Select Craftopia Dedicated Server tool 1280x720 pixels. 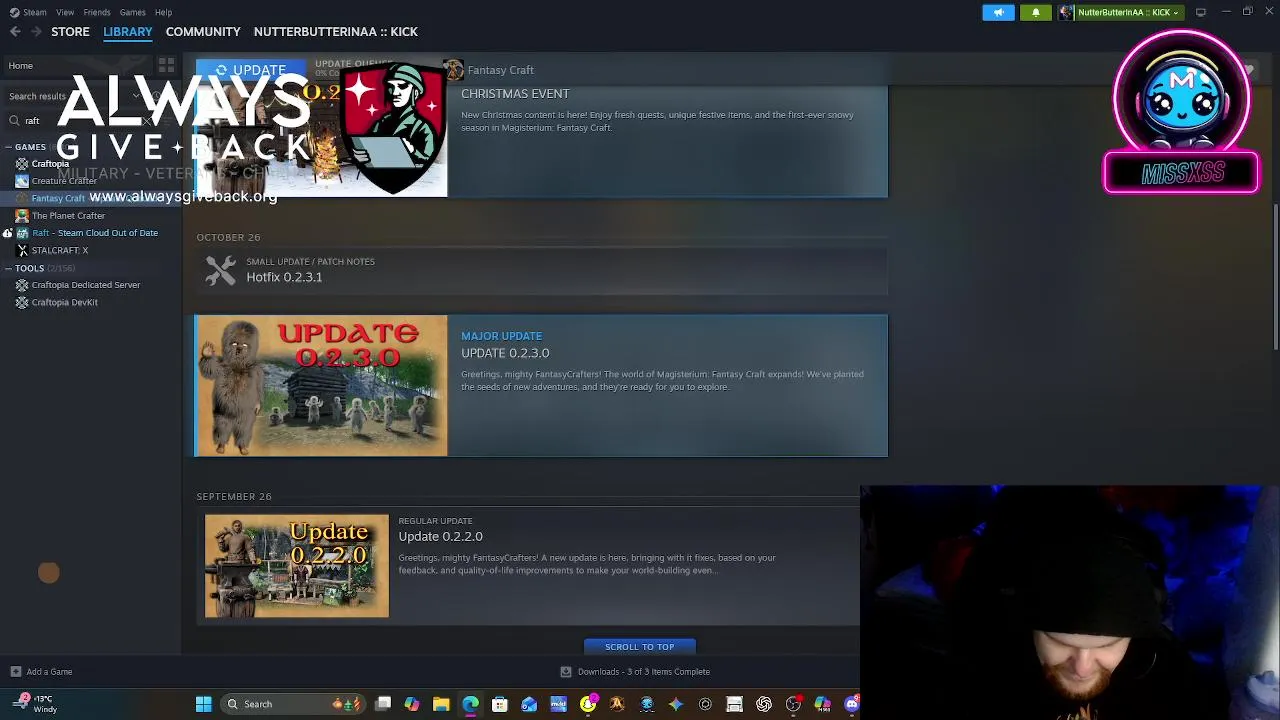(86, 285)
